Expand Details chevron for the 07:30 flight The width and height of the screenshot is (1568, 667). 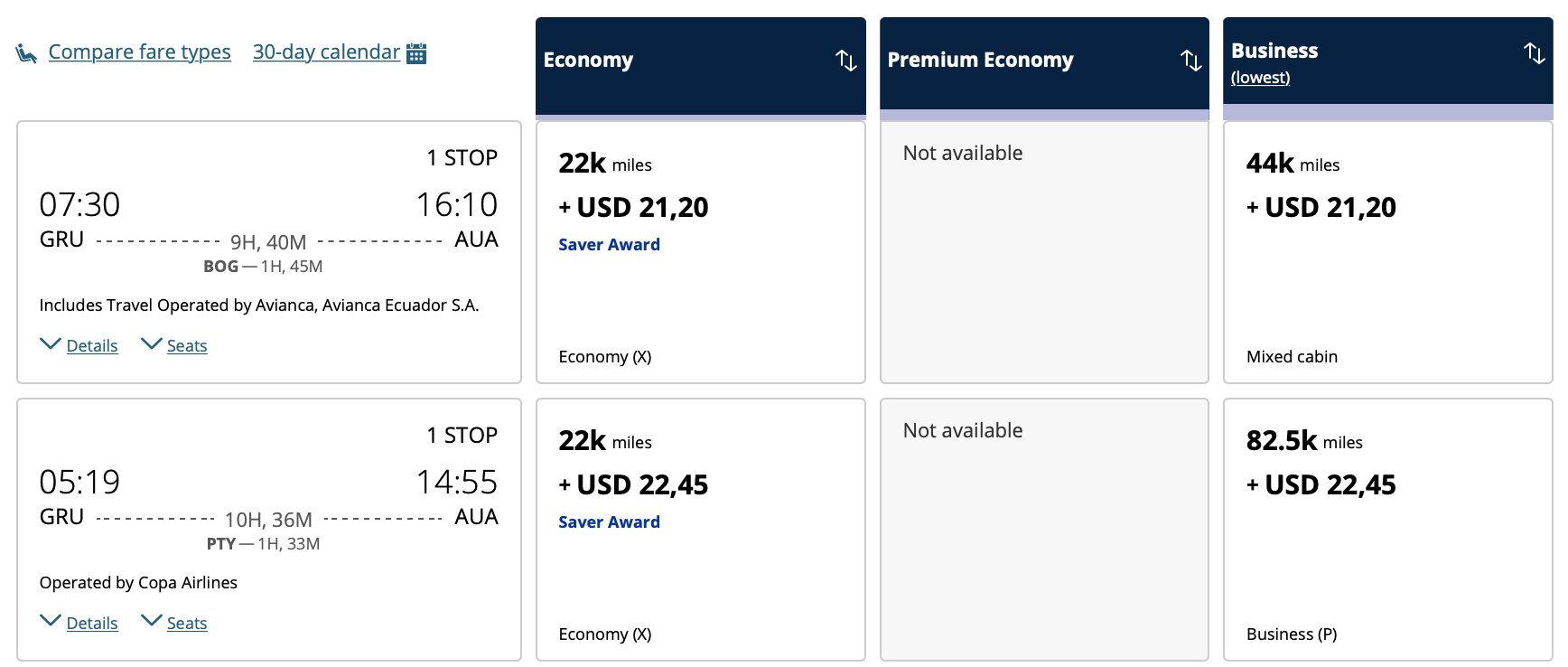(51, 344)
